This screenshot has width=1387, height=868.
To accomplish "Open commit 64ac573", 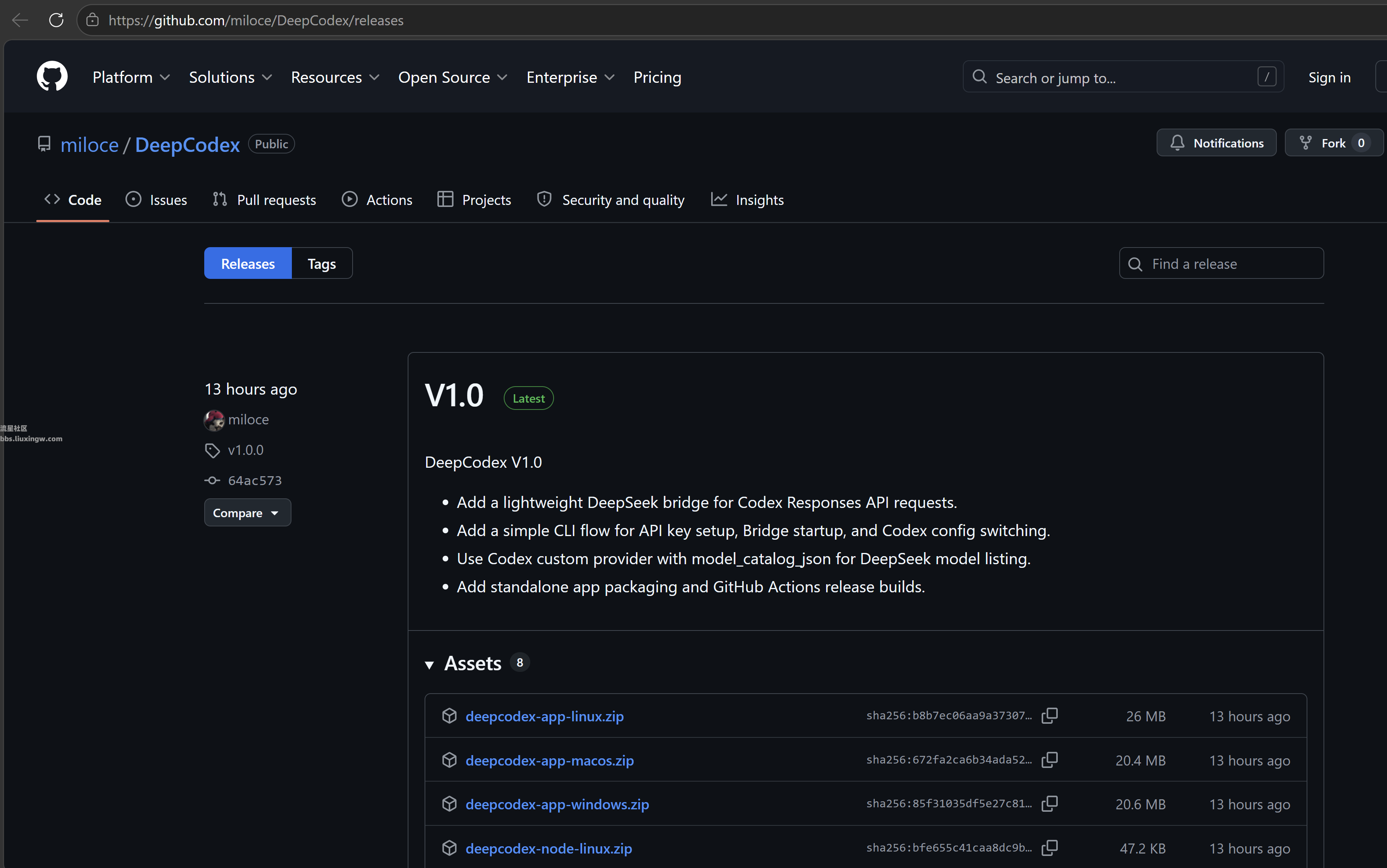I will tap(255, 481).
